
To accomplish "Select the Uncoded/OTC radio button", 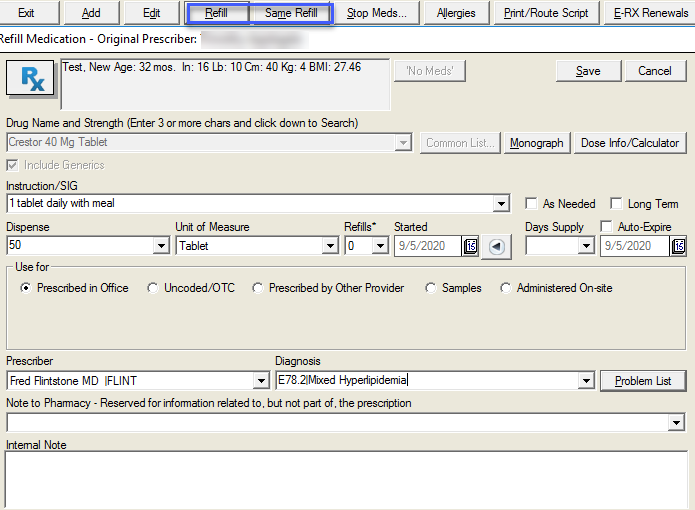I will point(152,288).
